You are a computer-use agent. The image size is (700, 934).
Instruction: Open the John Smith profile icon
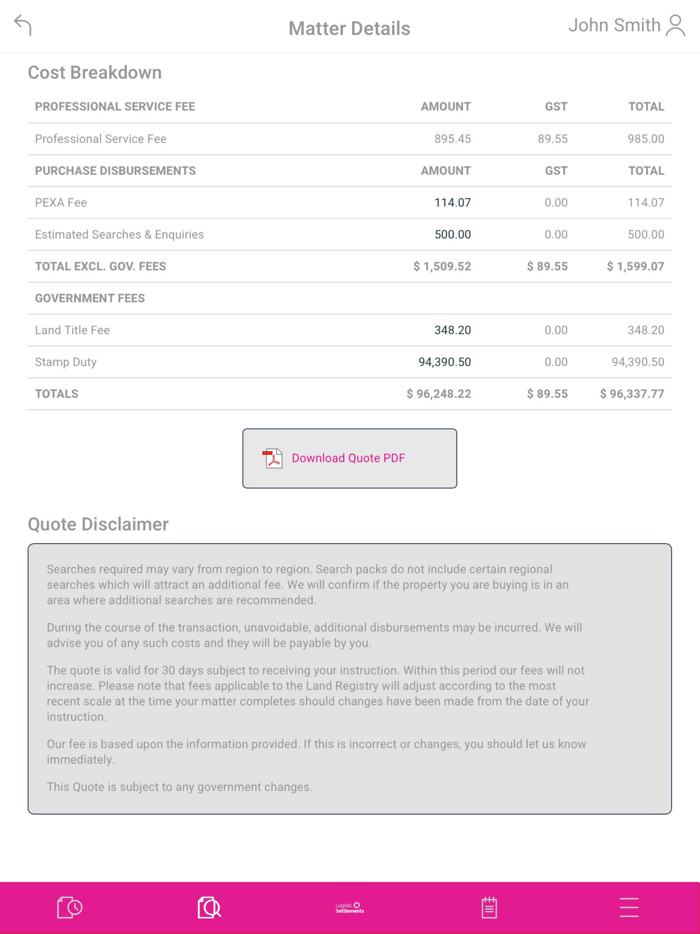(679, 25)
